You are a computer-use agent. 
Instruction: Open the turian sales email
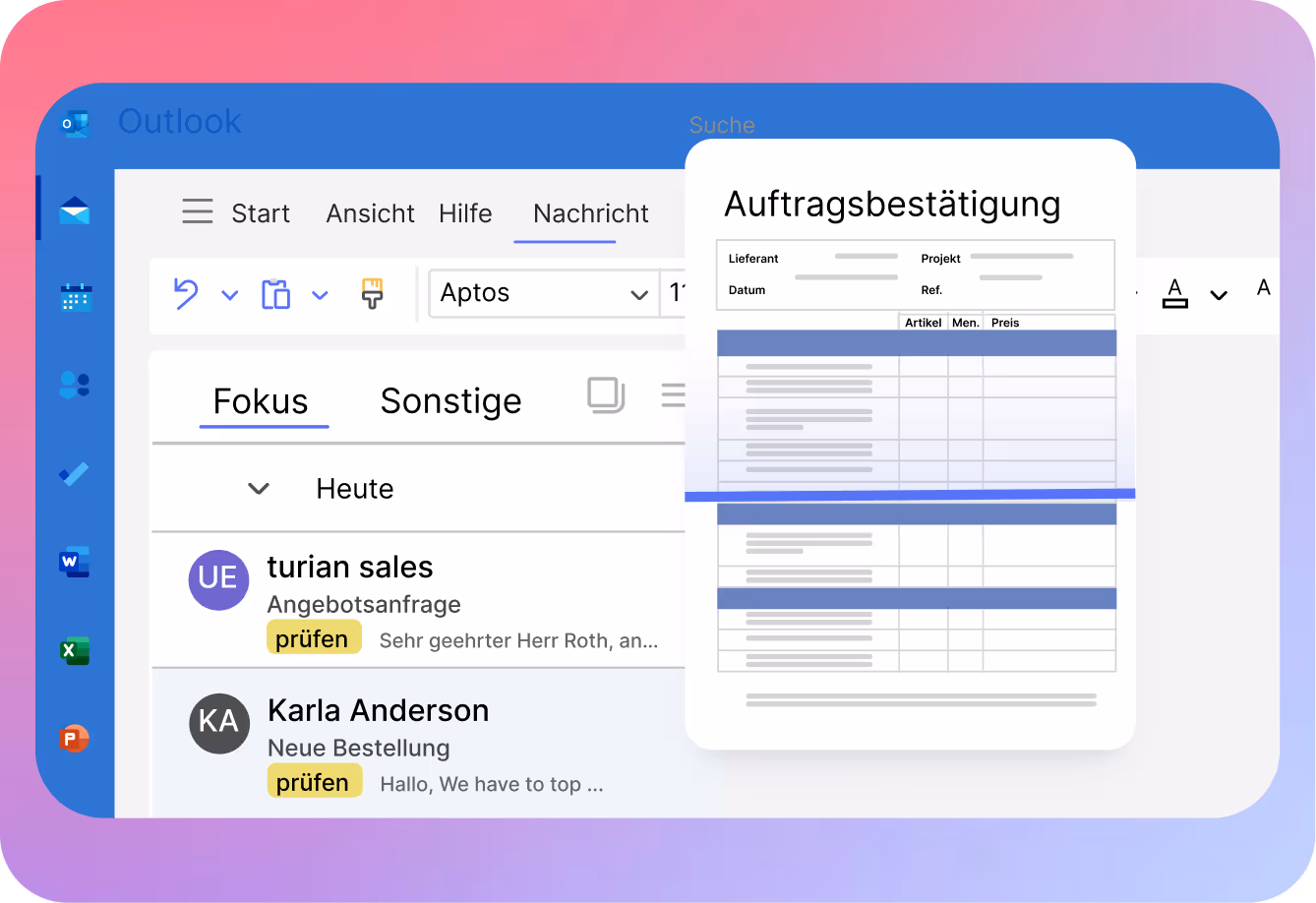pos(419,601)
